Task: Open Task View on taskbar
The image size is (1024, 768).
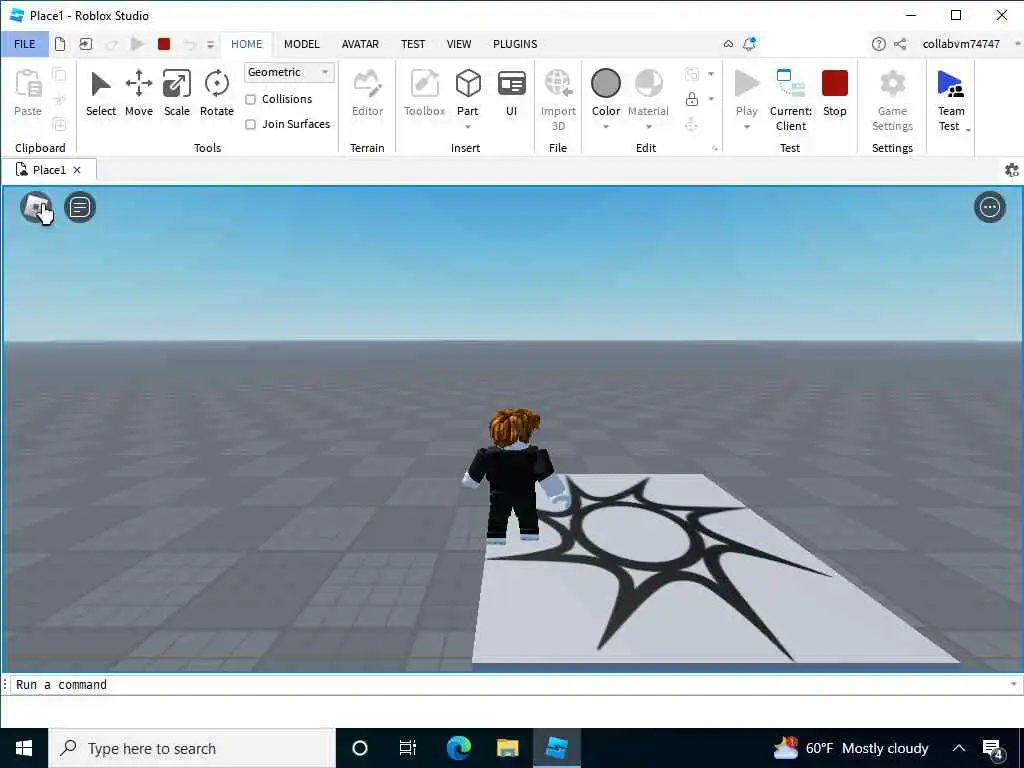Action: pyautogui.click(x=408, y=748)
